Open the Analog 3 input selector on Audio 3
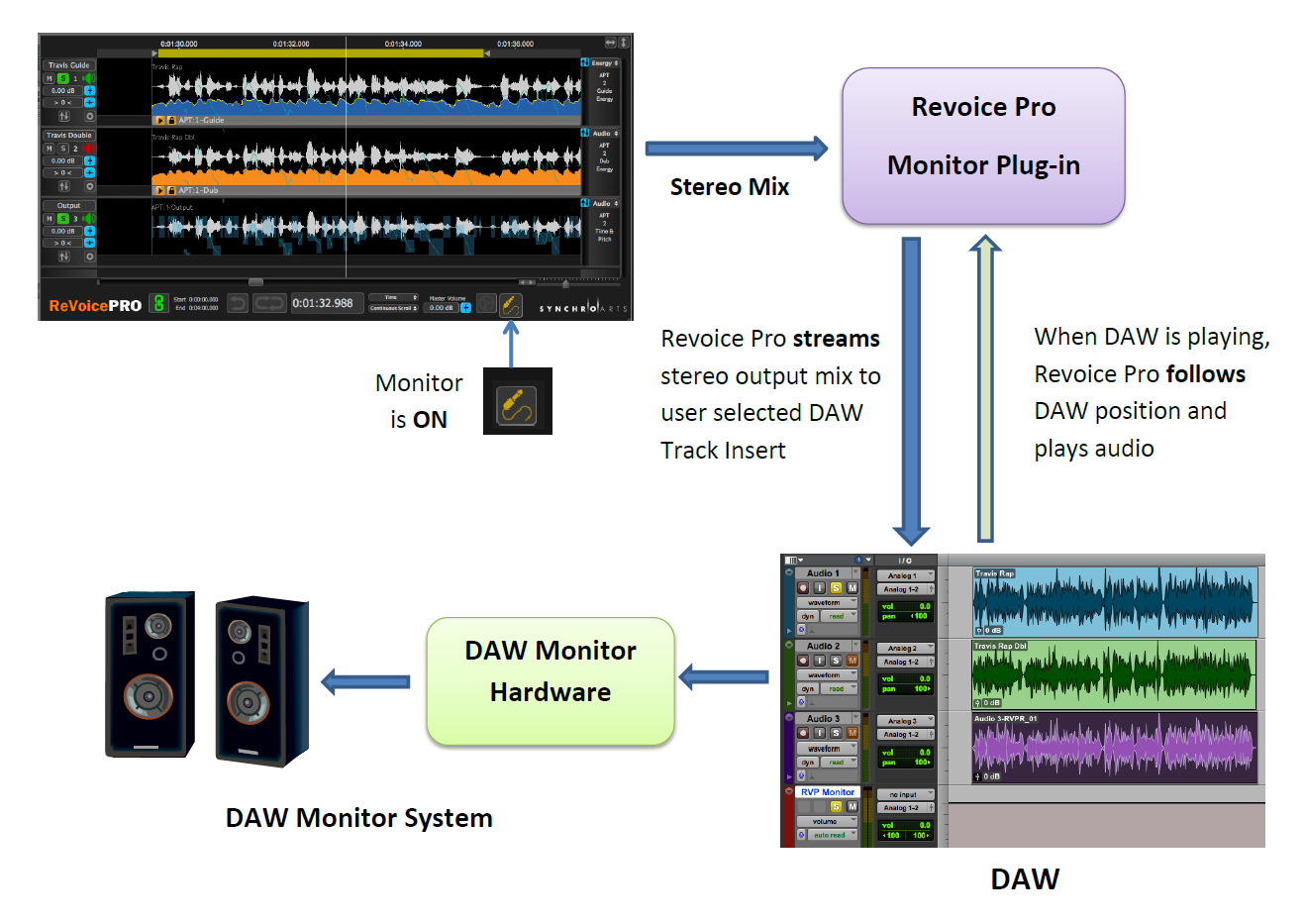 pos(905,721)
